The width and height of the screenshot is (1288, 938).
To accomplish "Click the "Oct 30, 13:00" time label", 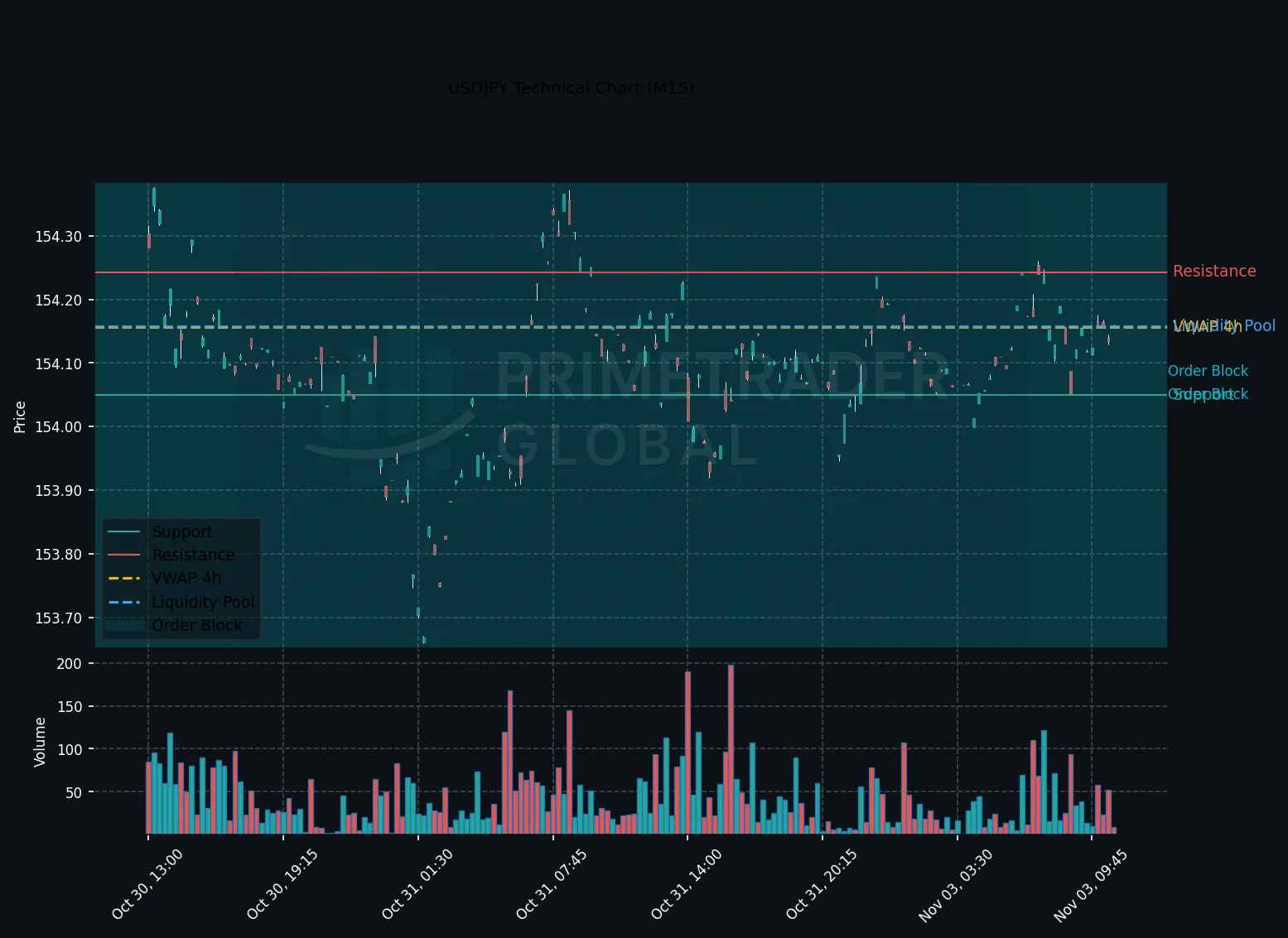I will pyautogui.click(x=147, y=884).
